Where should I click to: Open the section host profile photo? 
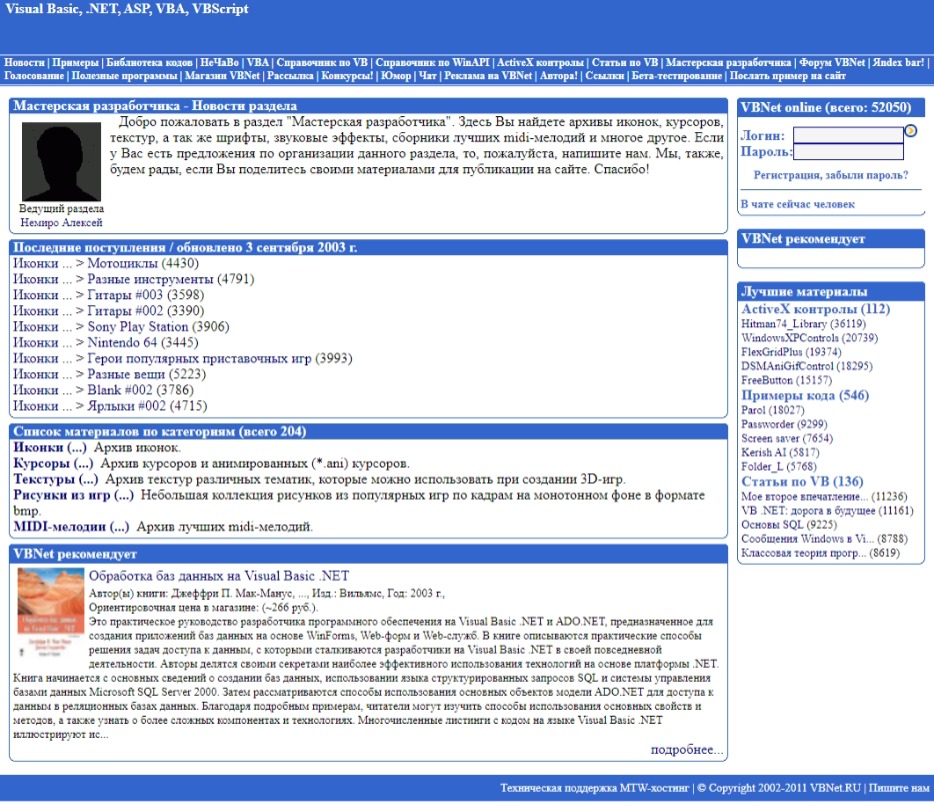pos(61,161)
